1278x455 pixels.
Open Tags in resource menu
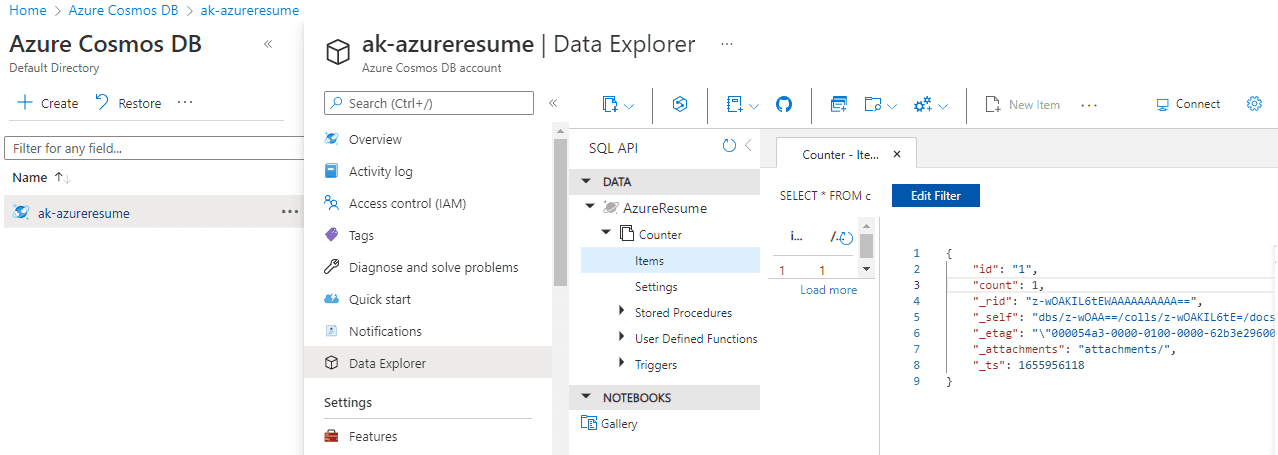(x=361, y=235)
